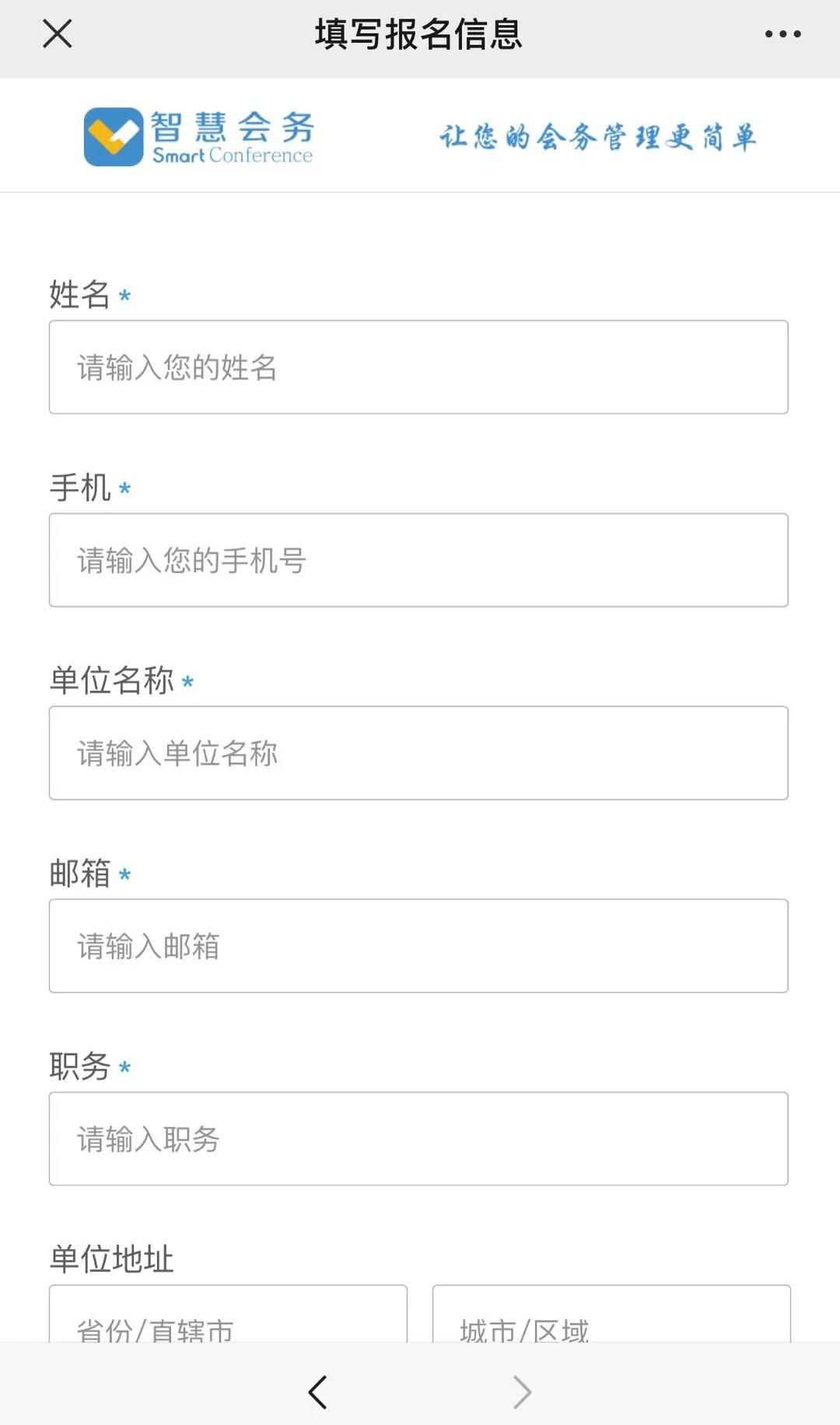Click the 单位地址 section label

[x=111, y=1259]
